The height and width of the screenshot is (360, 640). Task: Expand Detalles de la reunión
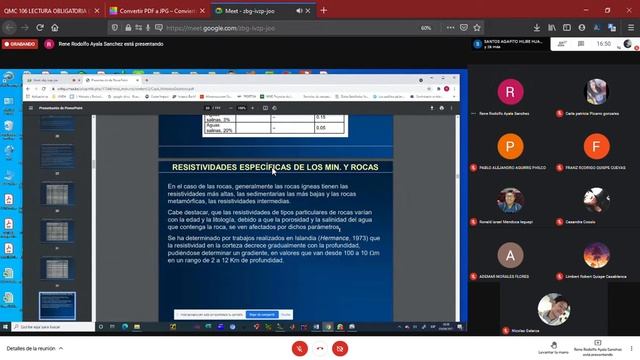35,349
